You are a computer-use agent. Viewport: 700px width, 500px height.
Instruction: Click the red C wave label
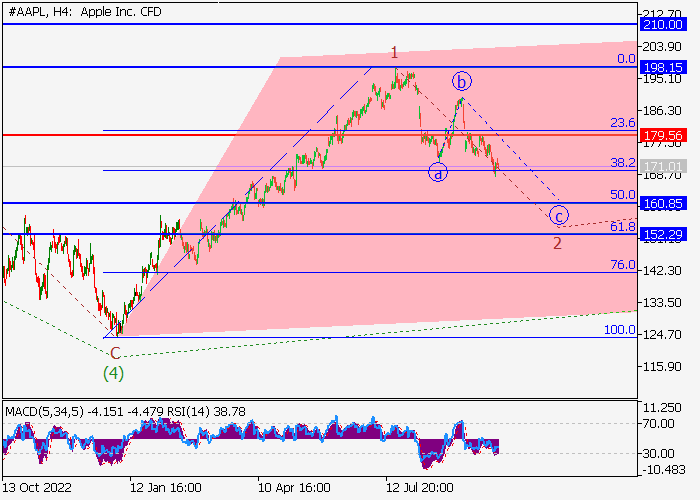115,354
